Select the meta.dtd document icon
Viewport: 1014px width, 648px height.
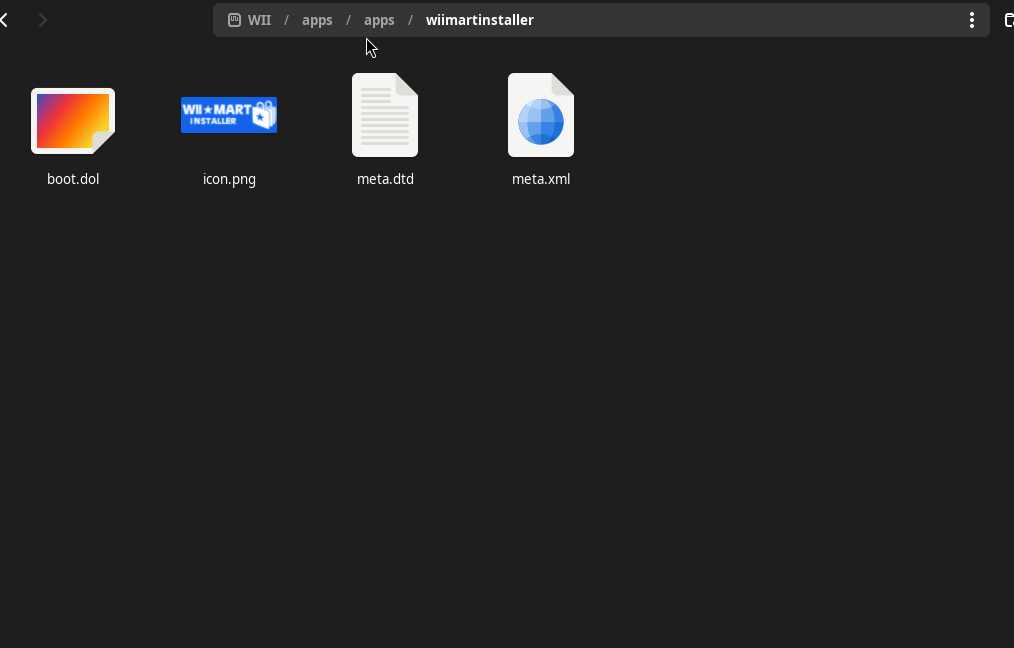coord(385,115)
